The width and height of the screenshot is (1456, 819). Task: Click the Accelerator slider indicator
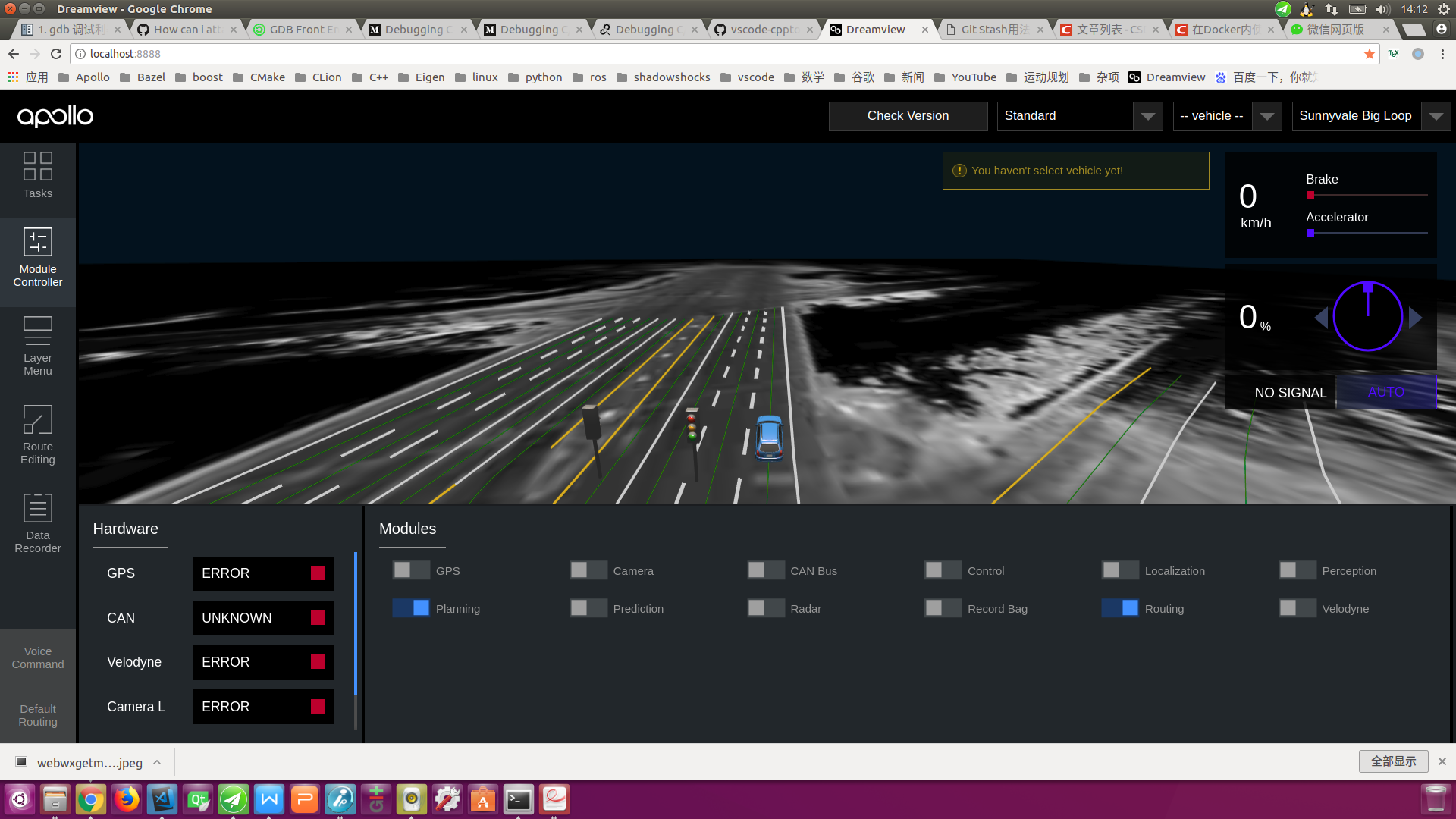click(1310, 233)
